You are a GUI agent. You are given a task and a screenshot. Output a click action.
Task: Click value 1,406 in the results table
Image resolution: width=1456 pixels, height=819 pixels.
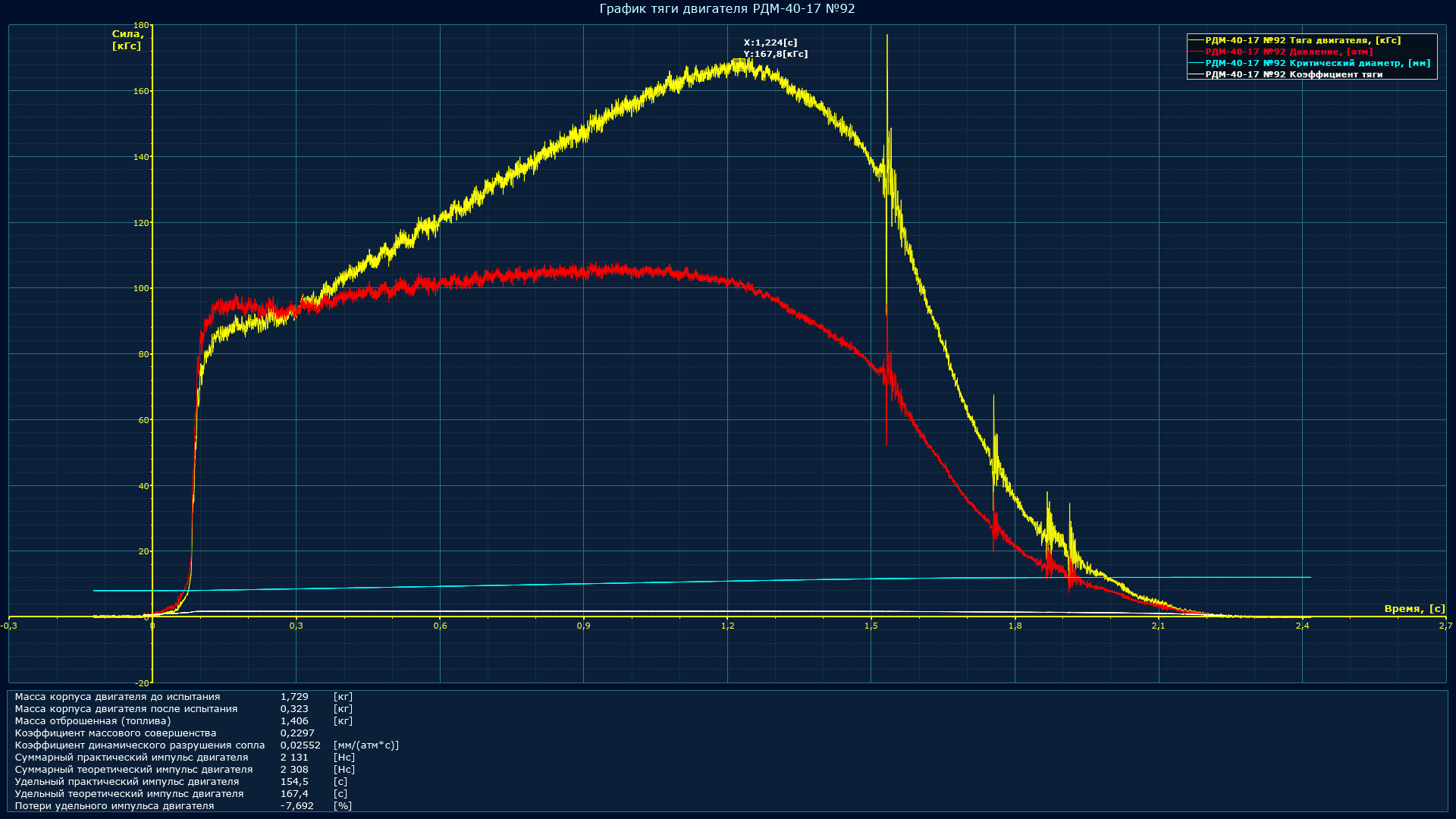(x=294, y=721)
